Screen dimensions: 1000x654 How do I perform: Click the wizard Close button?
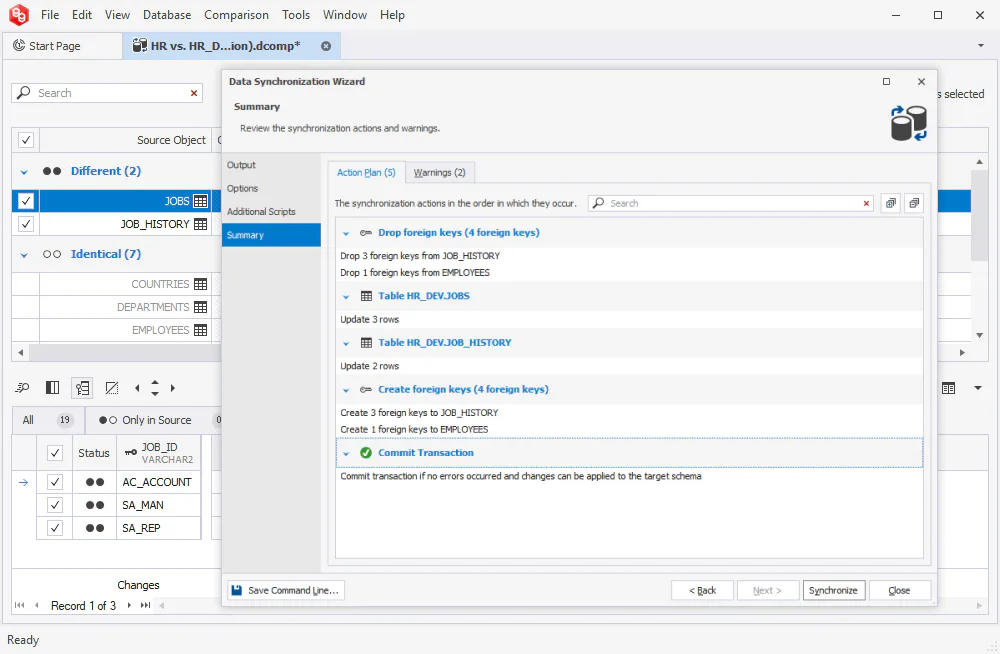899,590
